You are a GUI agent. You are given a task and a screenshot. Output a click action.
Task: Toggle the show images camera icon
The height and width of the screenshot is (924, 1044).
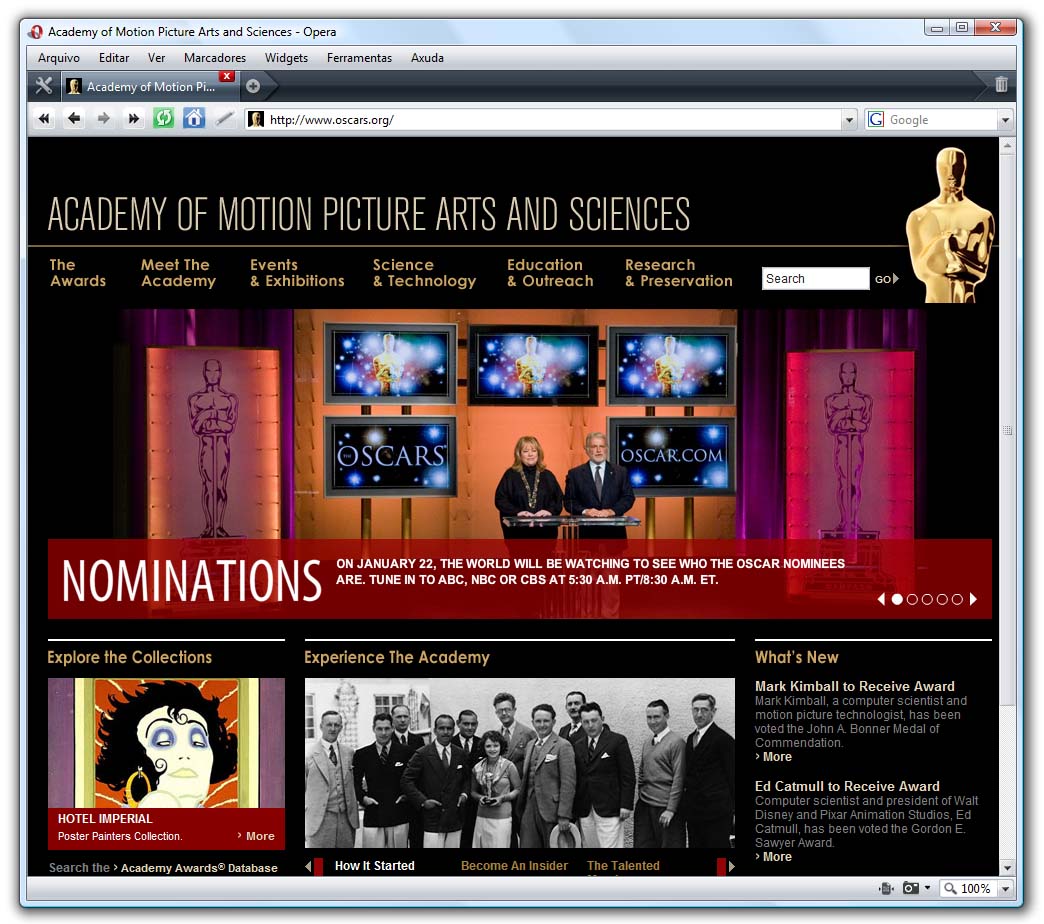click(910, 888)
